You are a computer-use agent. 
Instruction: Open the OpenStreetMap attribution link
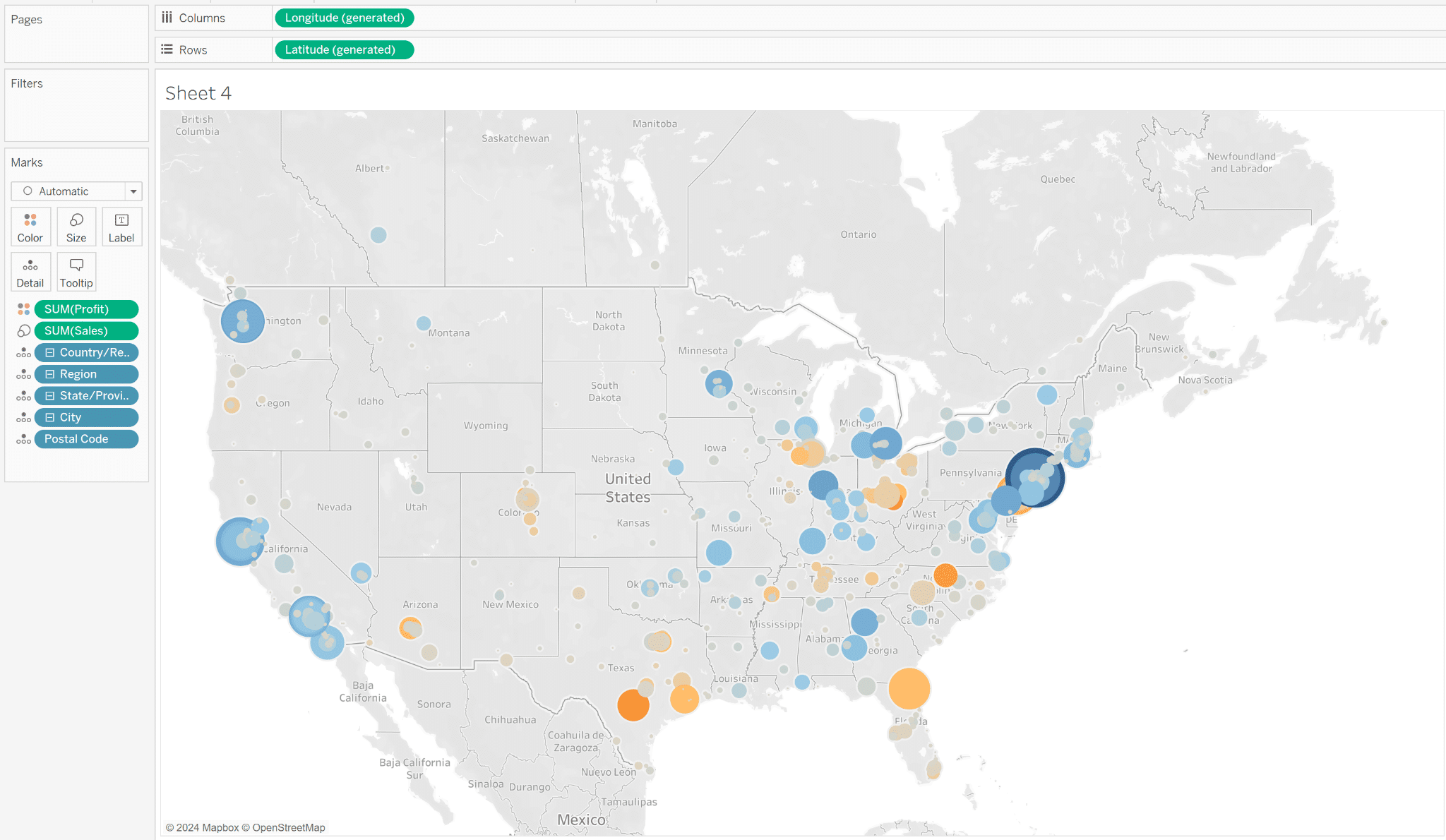288,827
